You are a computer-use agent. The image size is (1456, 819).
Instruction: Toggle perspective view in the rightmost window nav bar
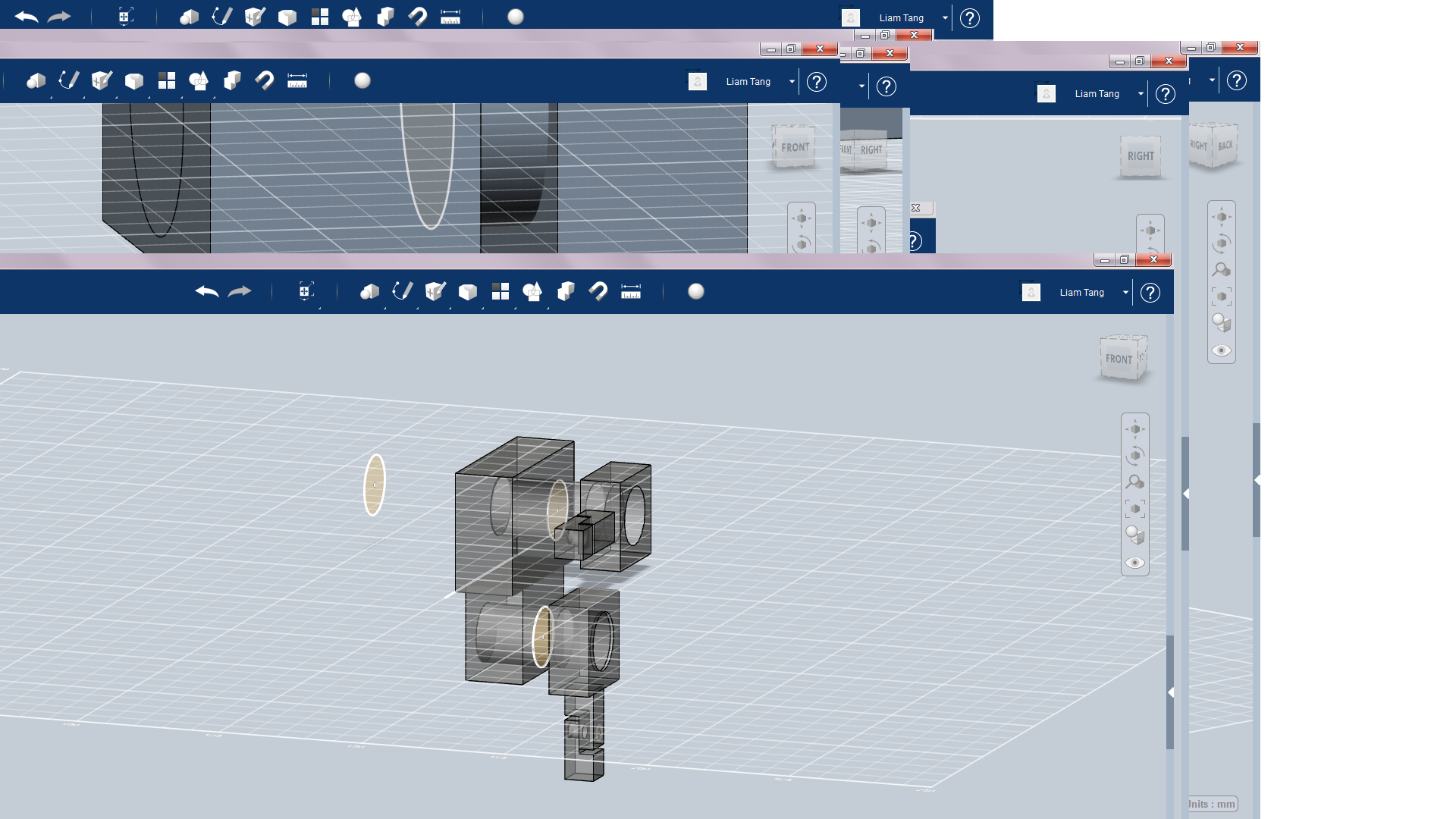point(1222,323)
